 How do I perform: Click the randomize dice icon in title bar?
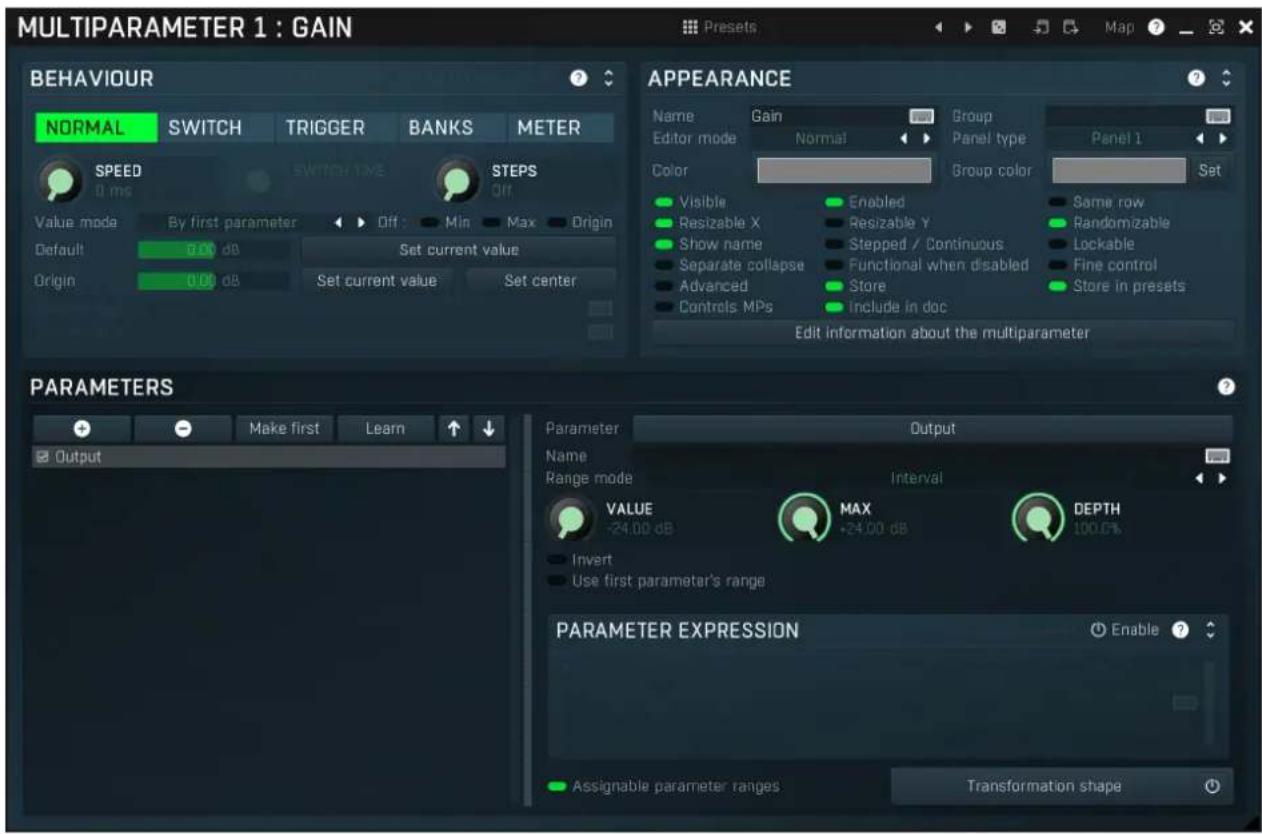998,27
